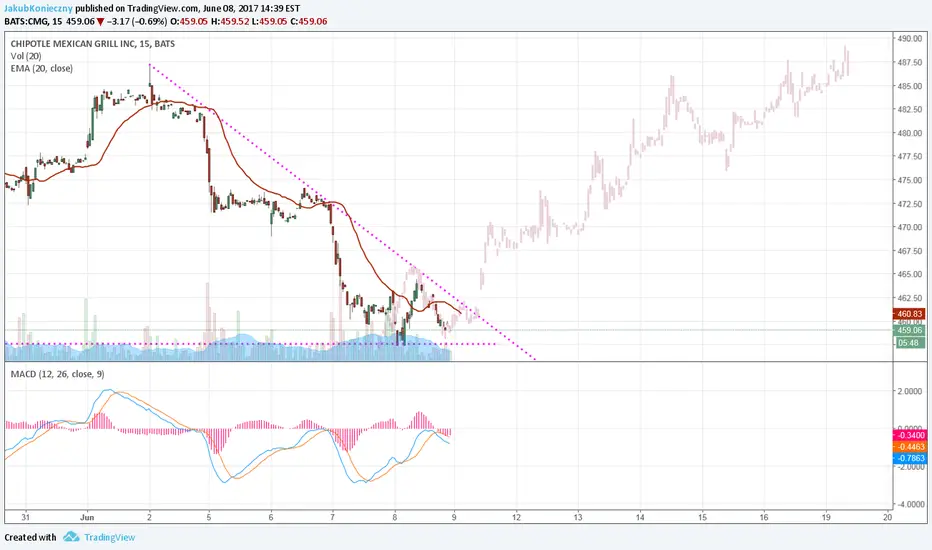The image size is (932, 550).
Task: Click the 490.00 price axis label
Action: click(x=910, y=39)
